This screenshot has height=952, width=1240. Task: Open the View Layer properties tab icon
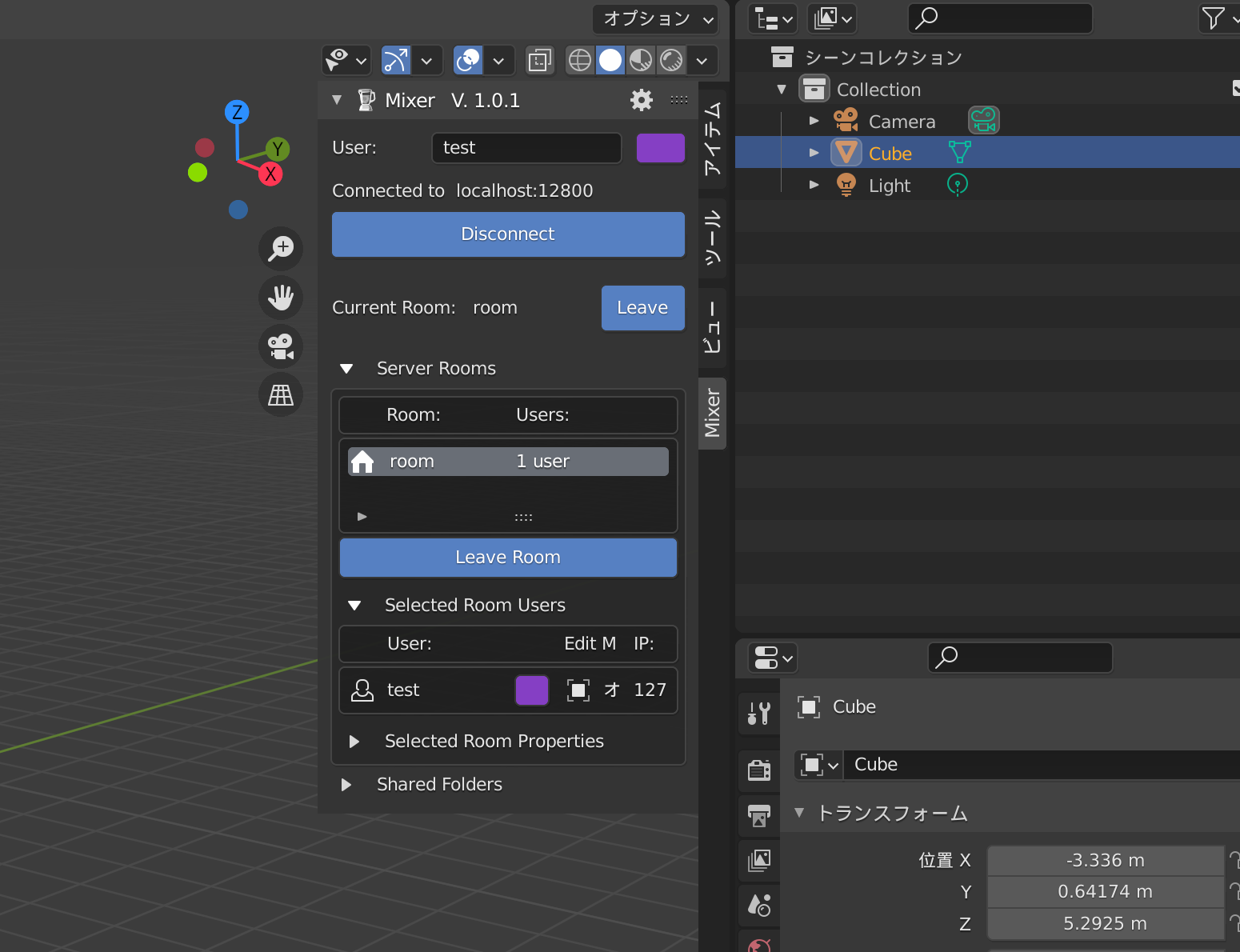[759, 861]
